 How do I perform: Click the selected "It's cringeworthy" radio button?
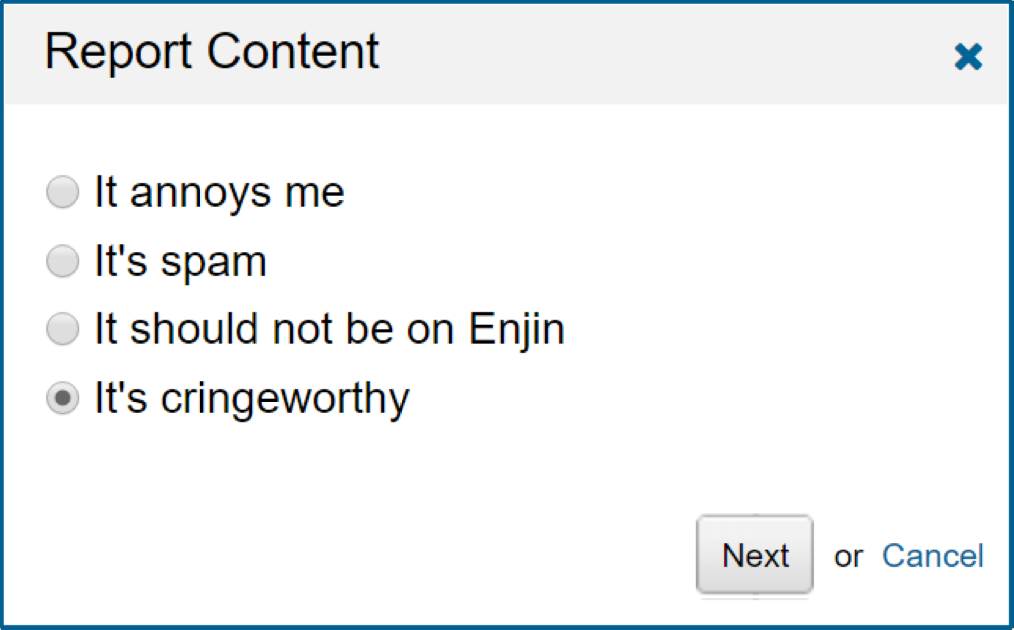coord(63,398)
